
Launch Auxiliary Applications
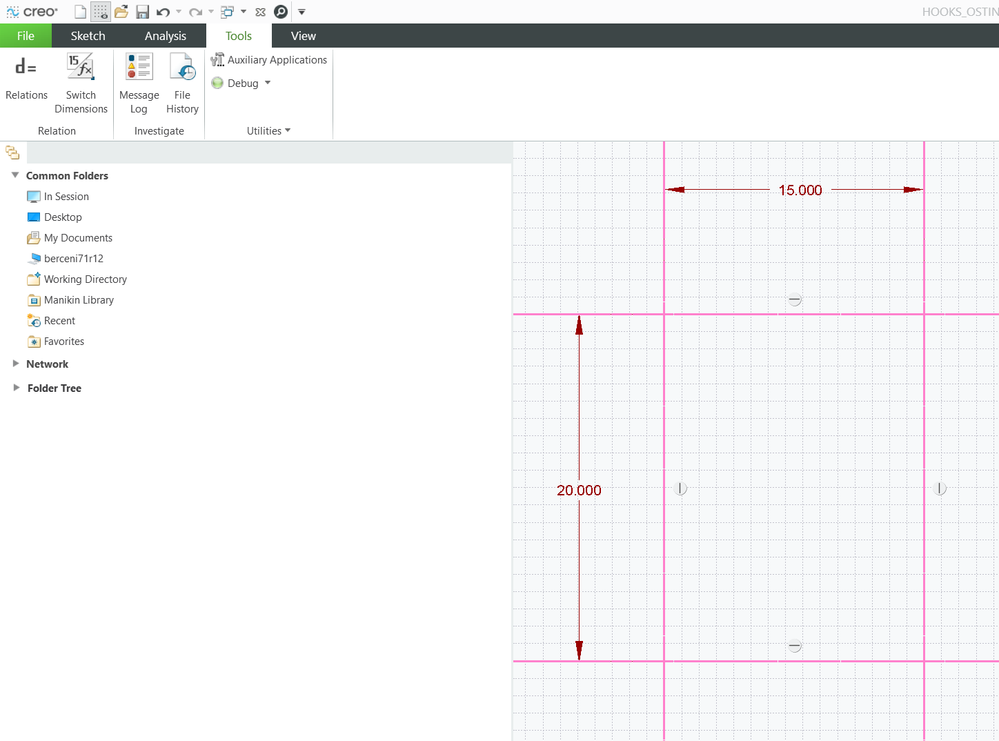tap(269, 60)
